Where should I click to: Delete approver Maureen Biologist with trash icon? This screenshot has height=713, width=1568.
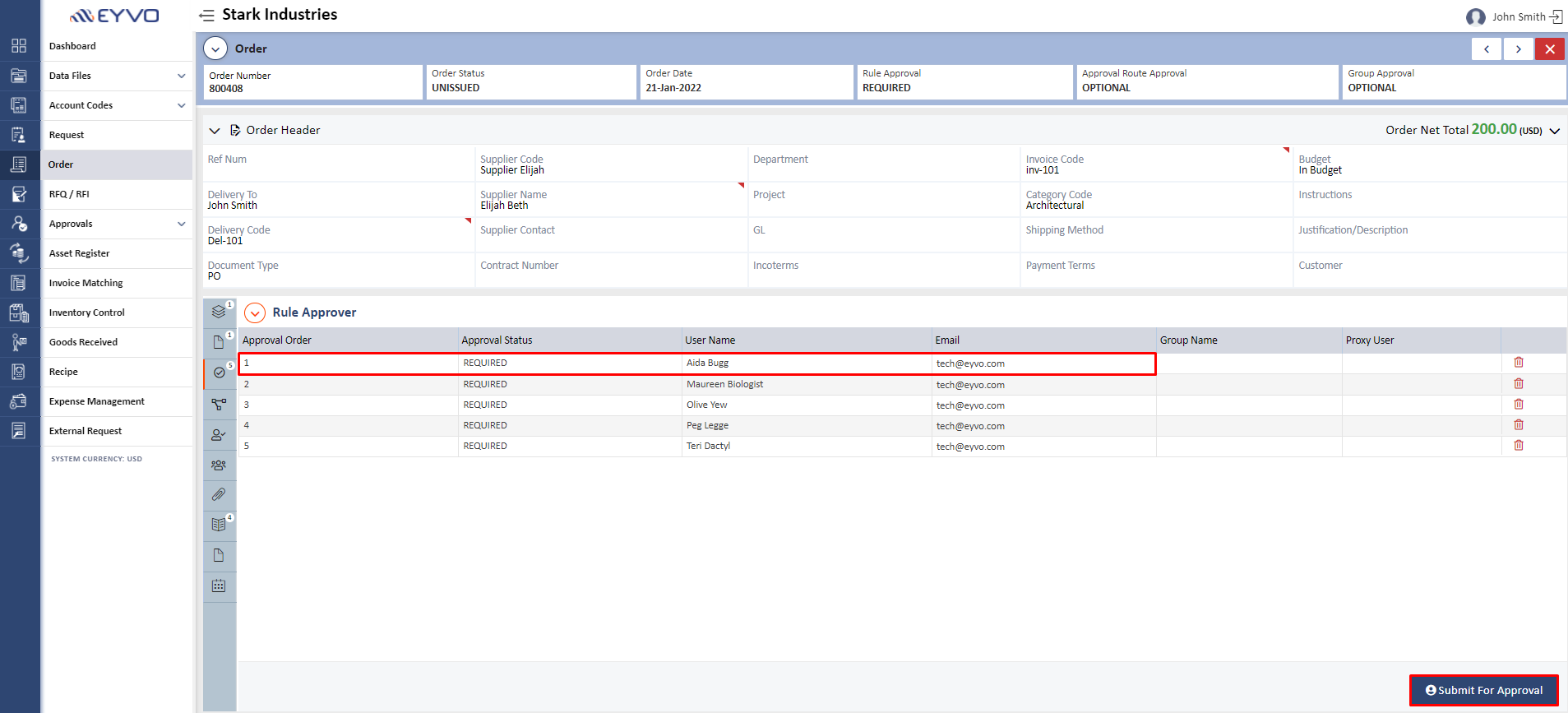click(1519, 384)
